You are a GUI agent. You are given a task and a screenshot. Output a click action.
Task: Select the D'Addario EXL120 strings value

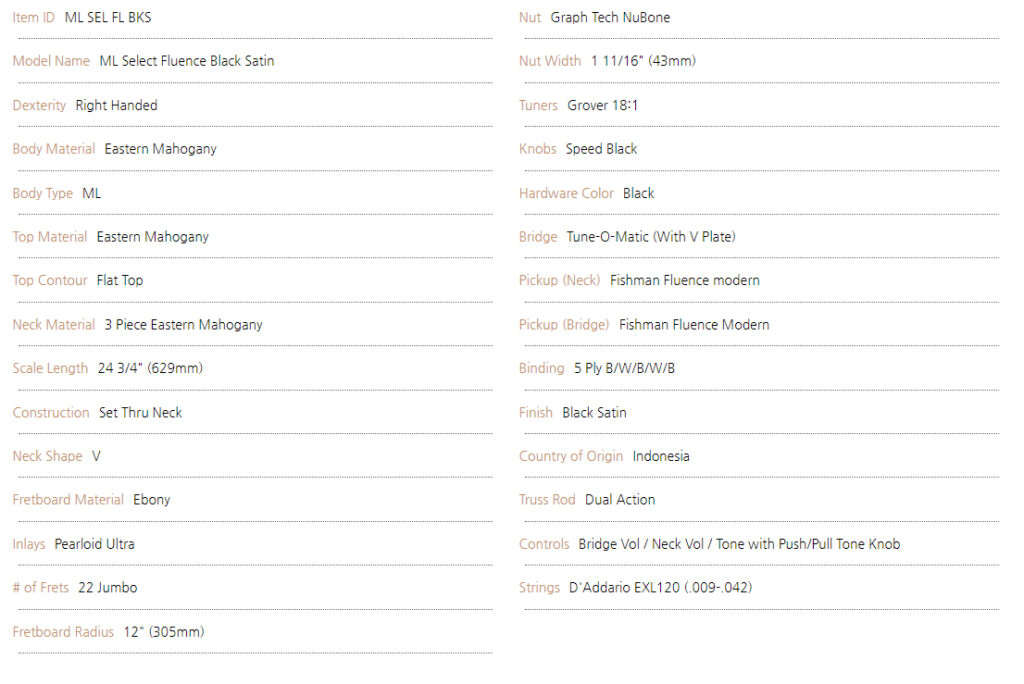tap(660, 588)
